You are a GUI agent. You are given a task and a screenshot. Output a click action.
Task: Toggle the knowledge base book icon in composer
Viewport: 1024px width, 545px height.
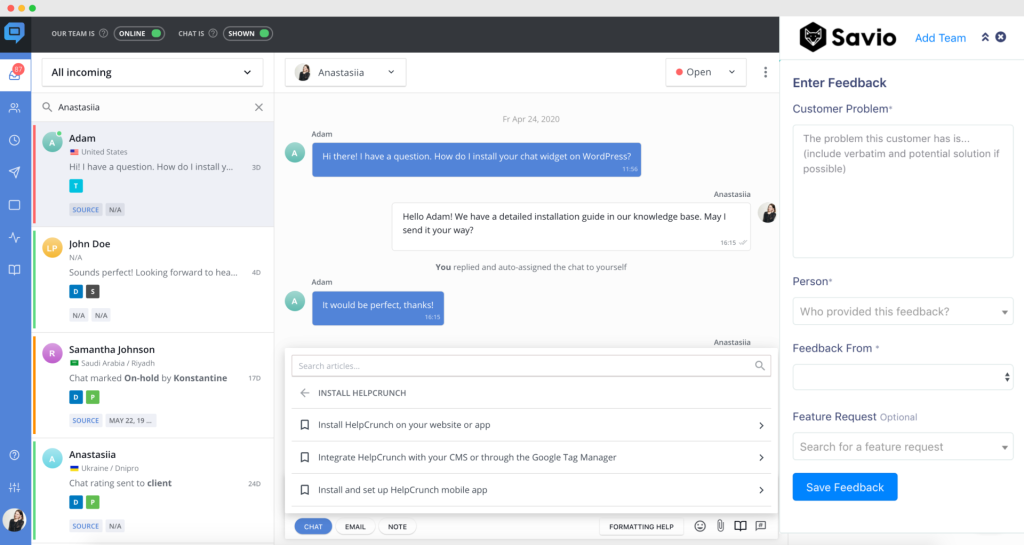(740, 526)
